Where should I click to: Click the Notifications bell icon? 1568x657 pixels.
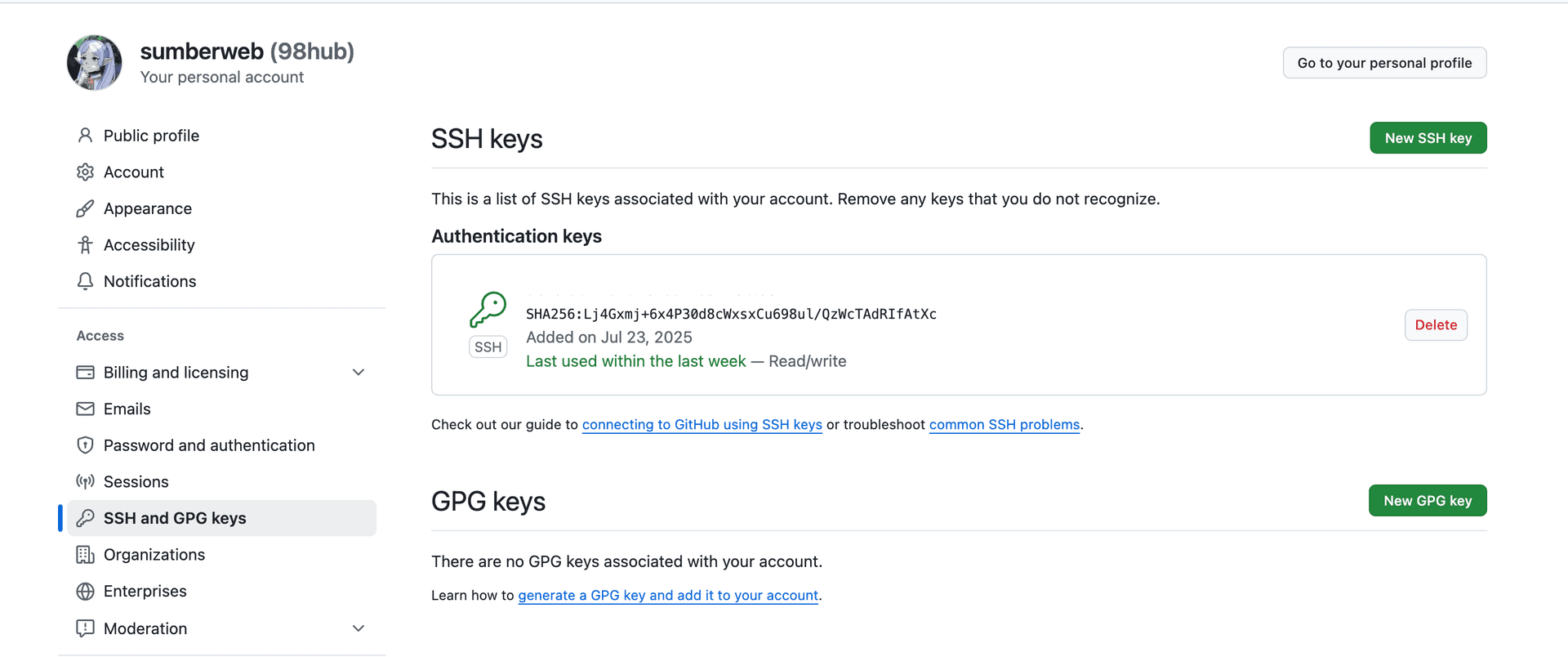[86, 281]
